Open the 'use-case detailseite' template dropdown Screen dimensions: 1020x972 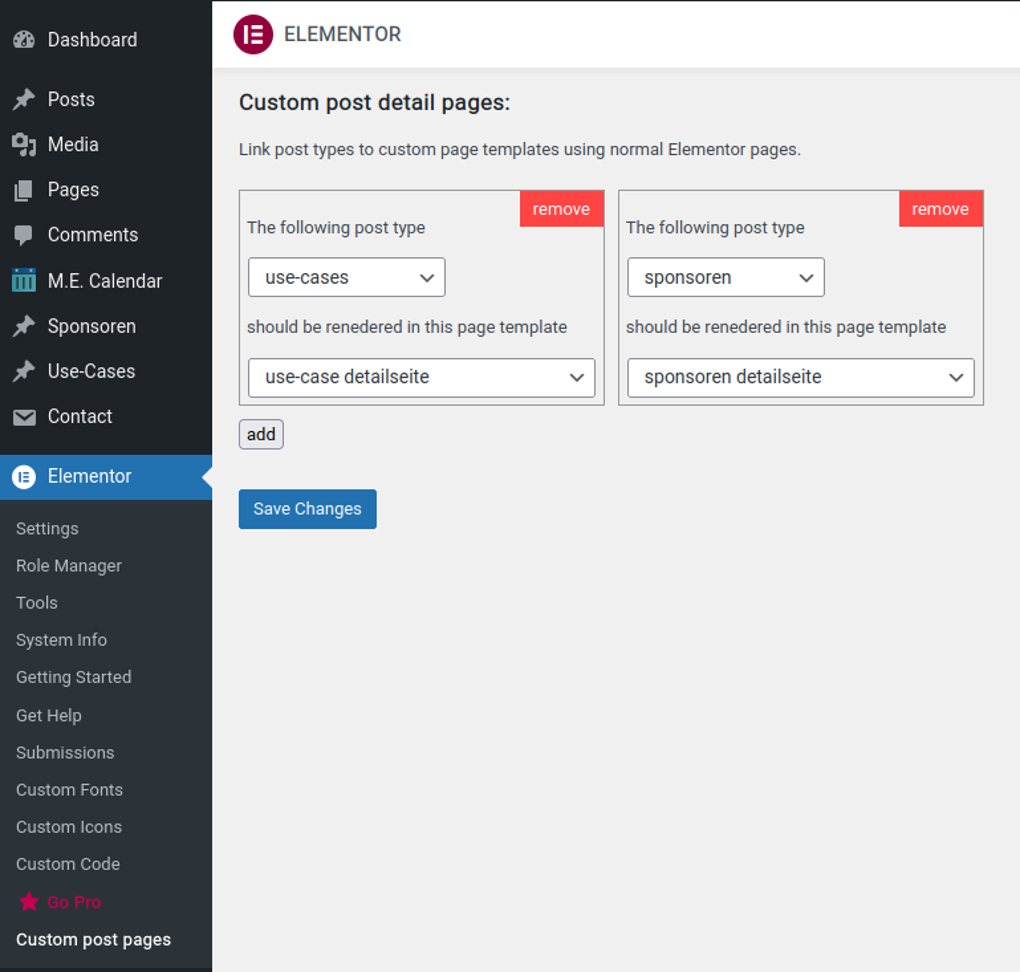(421, 378)
